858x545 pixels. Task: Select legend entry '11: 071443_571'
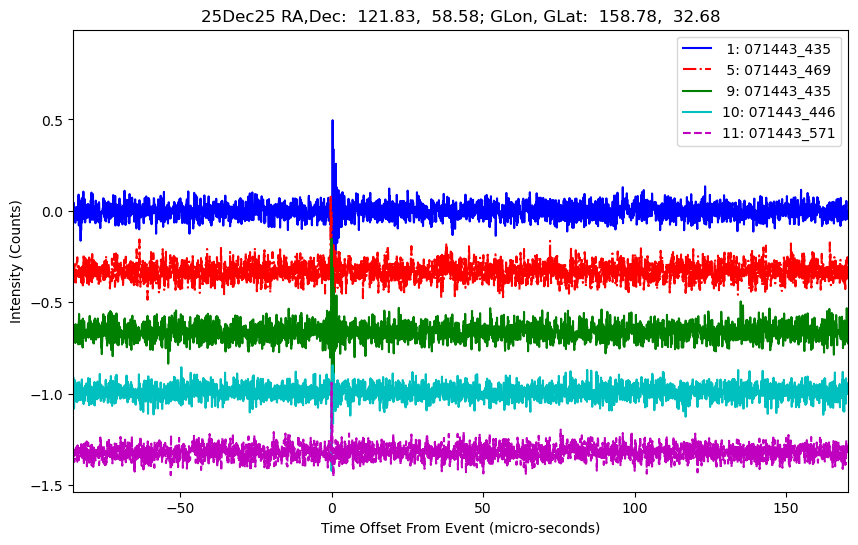tap(779, 133)
